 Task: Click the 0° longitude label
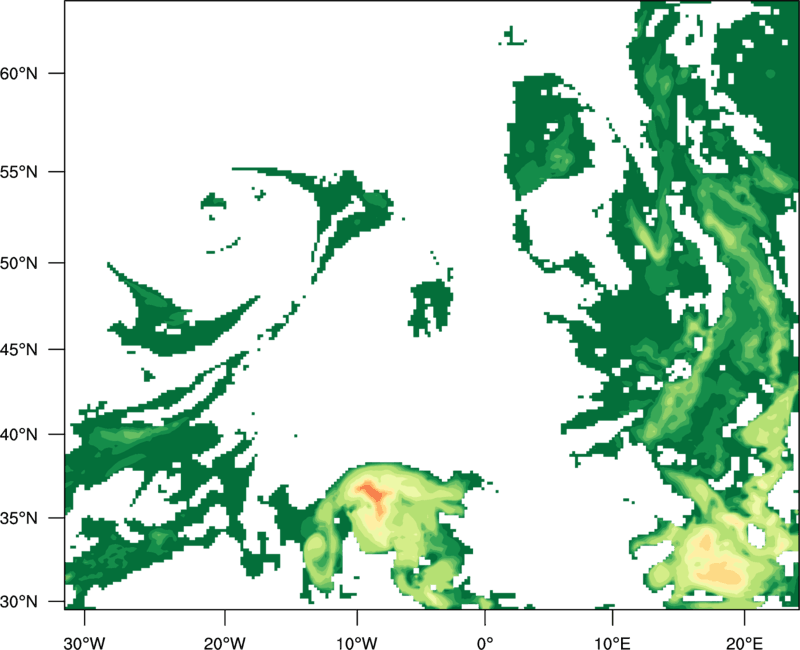485,643
